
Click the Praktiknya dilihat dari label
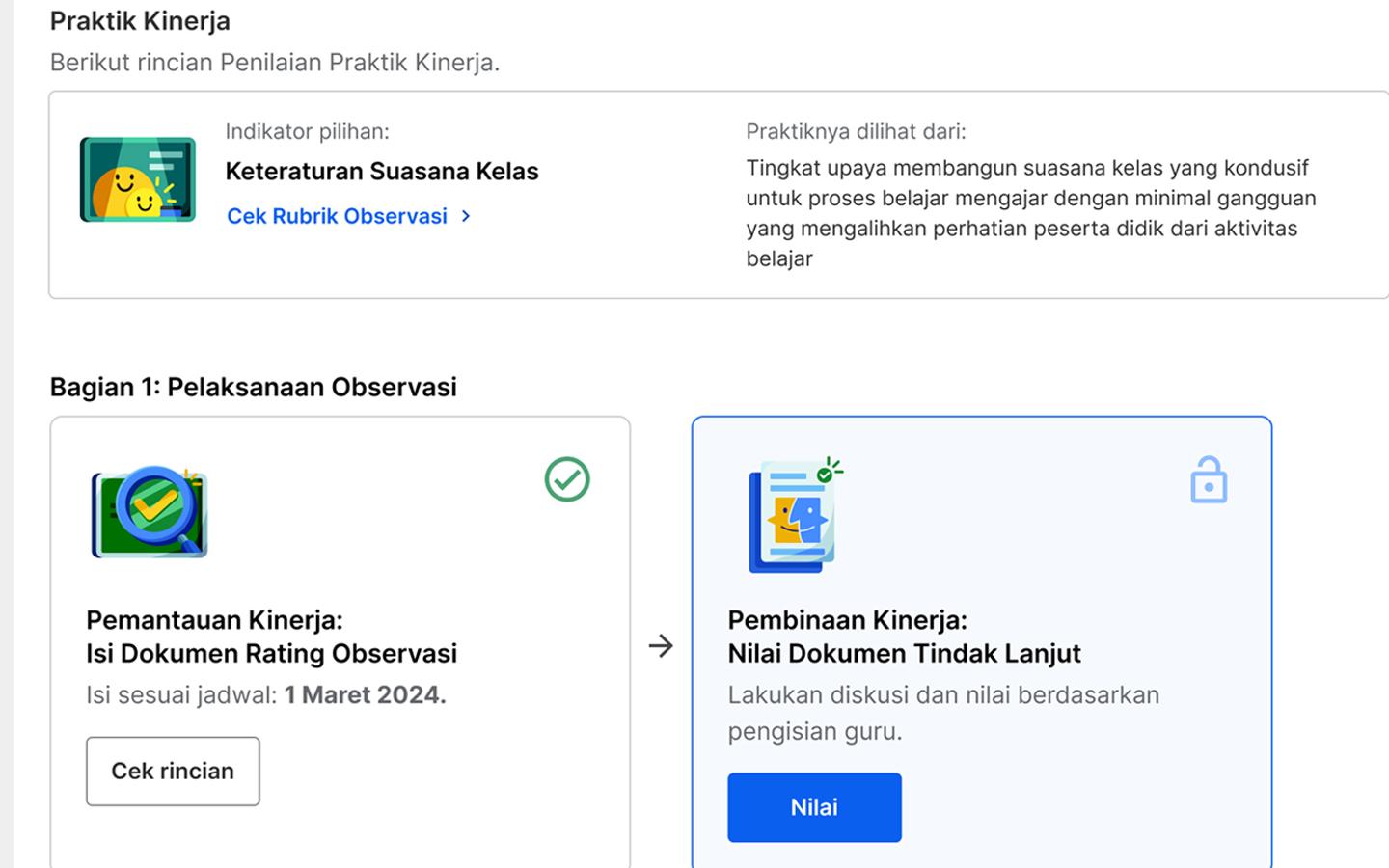pos(855,131)
